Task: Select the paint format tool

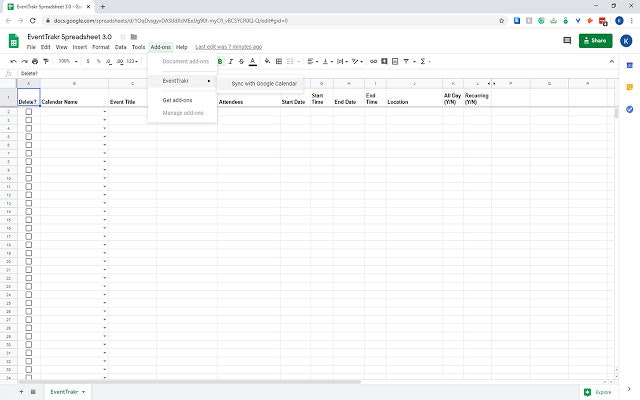Action: (46, 61)
